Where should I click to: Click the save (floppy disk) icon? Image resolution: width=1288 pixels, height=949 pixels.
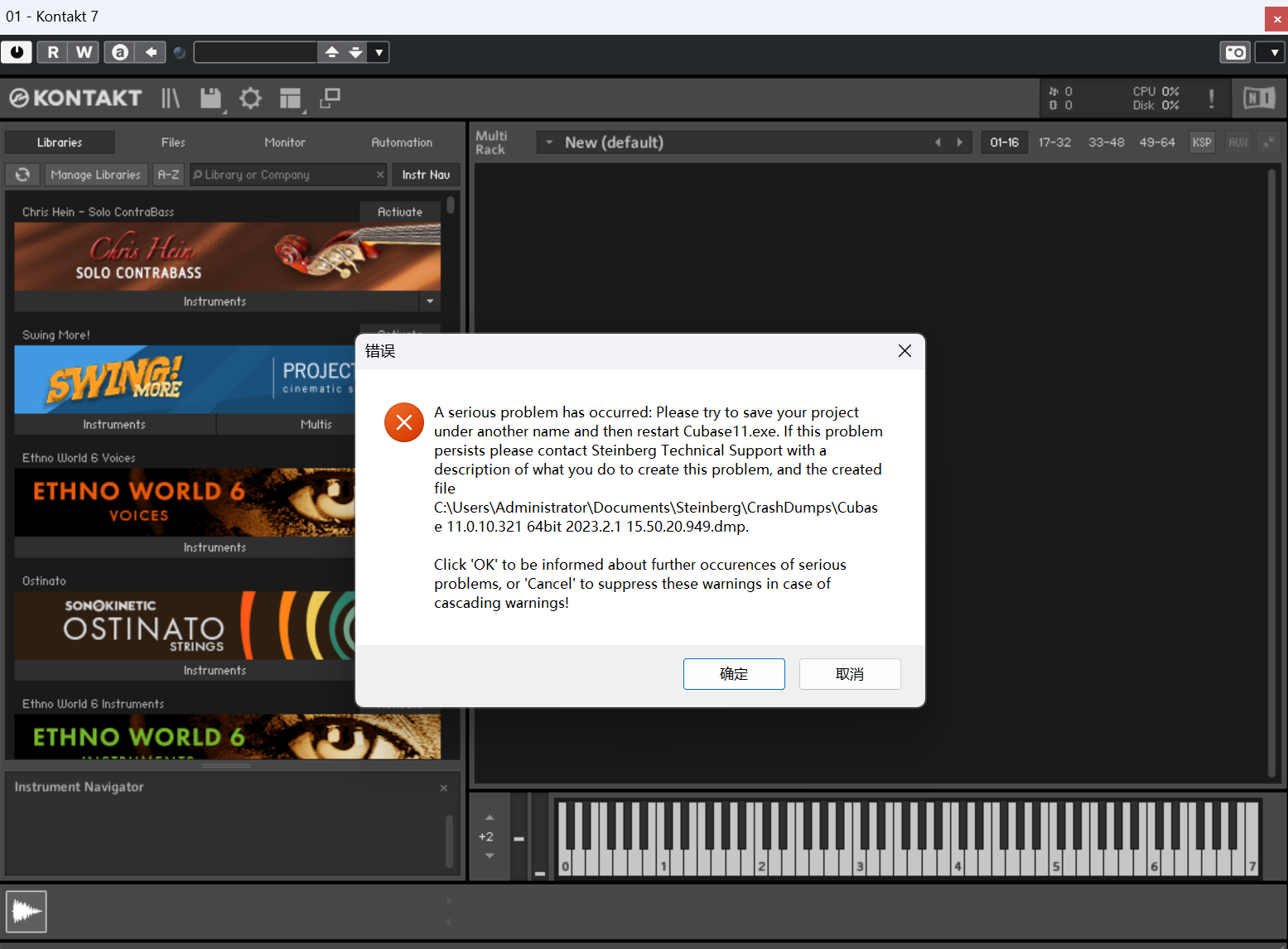(x=209, y=98)
